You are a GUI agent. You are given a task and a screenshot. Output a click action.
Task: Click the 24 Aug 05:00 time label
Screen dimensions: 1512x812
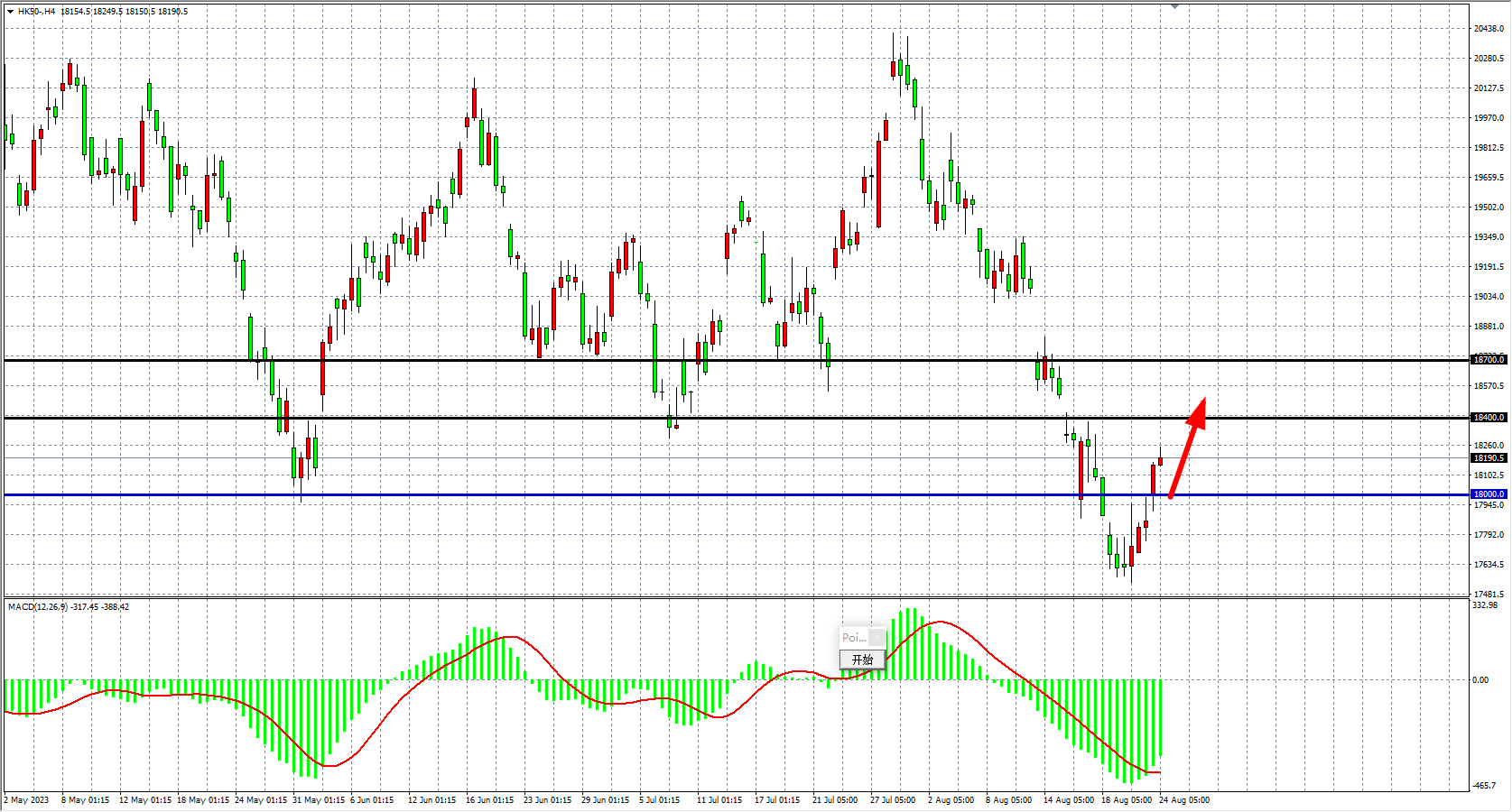1184,800
